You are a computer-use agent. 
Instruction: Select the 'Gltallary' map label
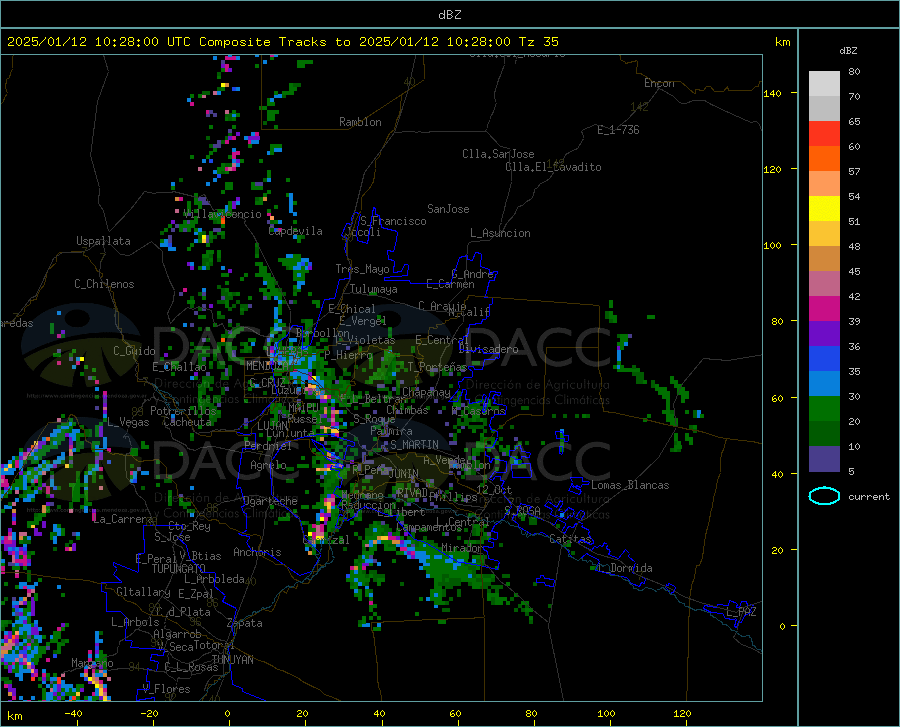pos(143,592)
